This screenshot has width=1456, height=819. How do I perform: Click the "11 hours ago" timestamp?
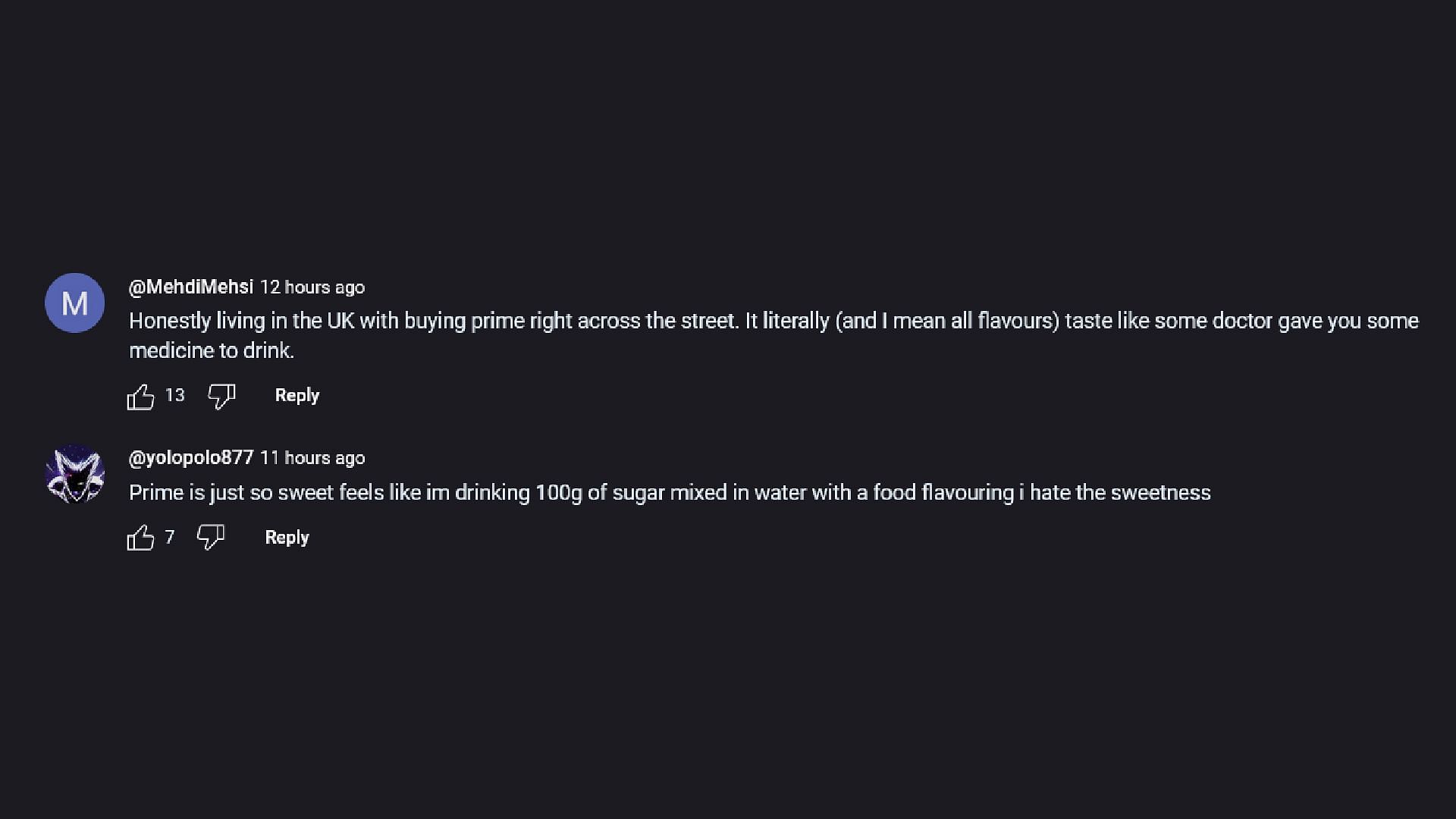[x=312, y=459]
